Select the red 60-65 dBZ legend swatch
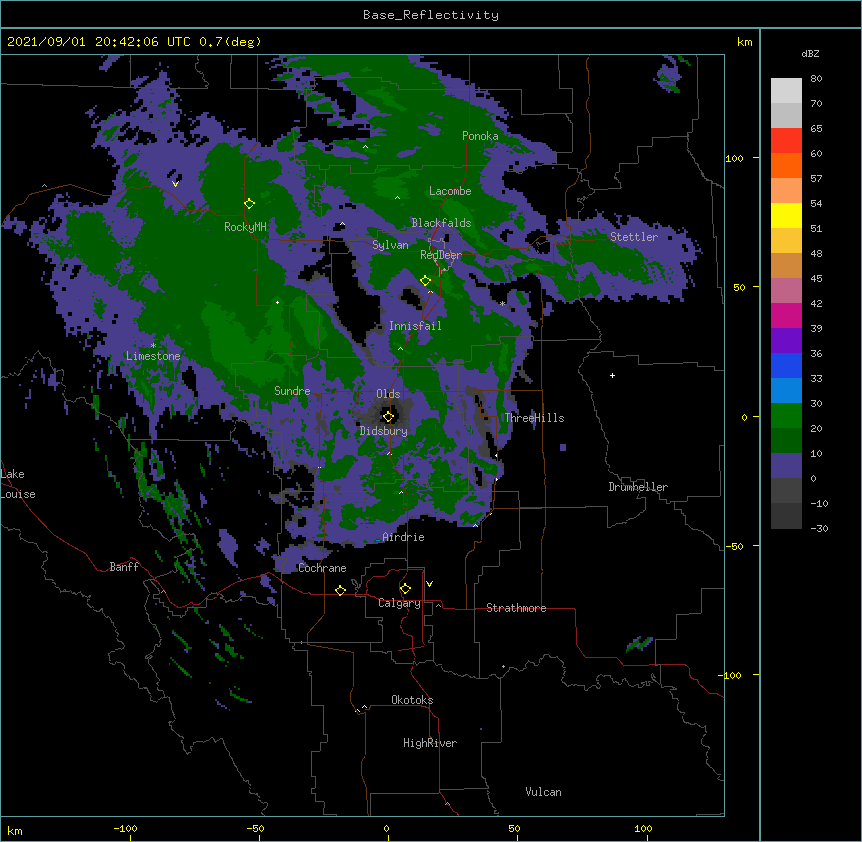 point(786,140)
